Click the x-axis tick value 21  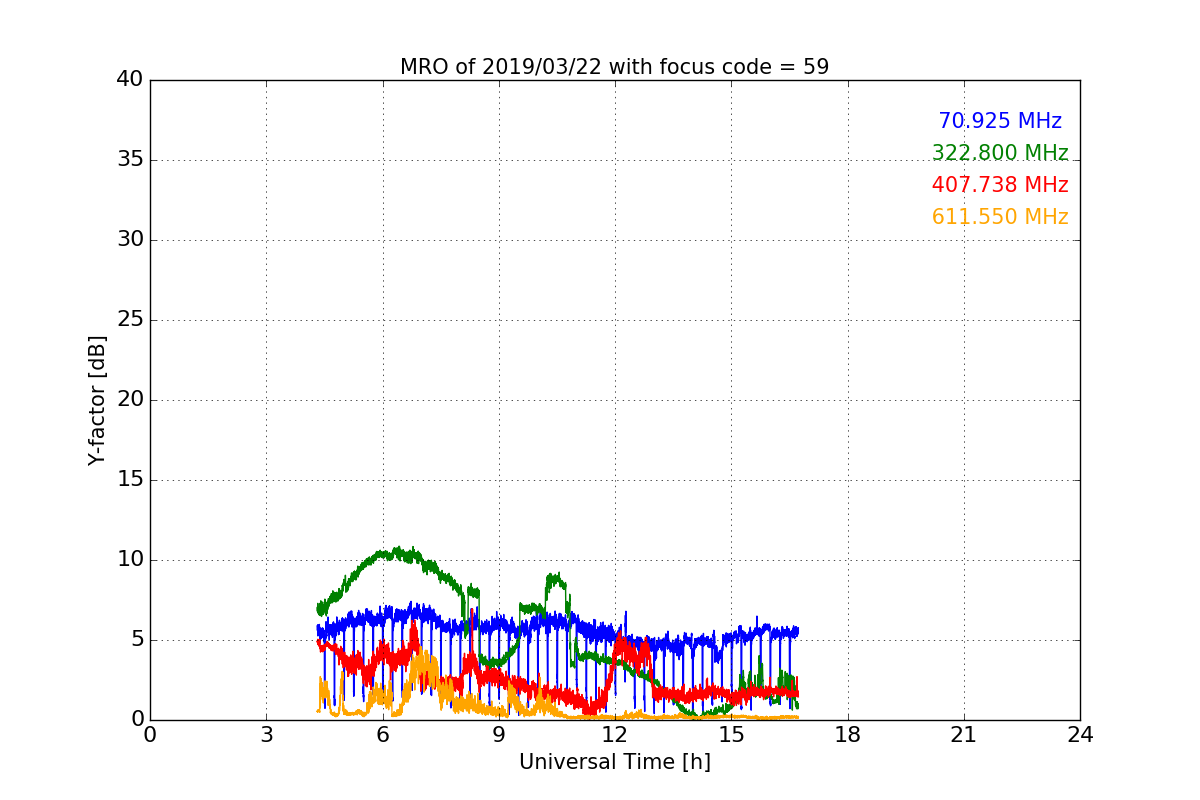point(964,734)
